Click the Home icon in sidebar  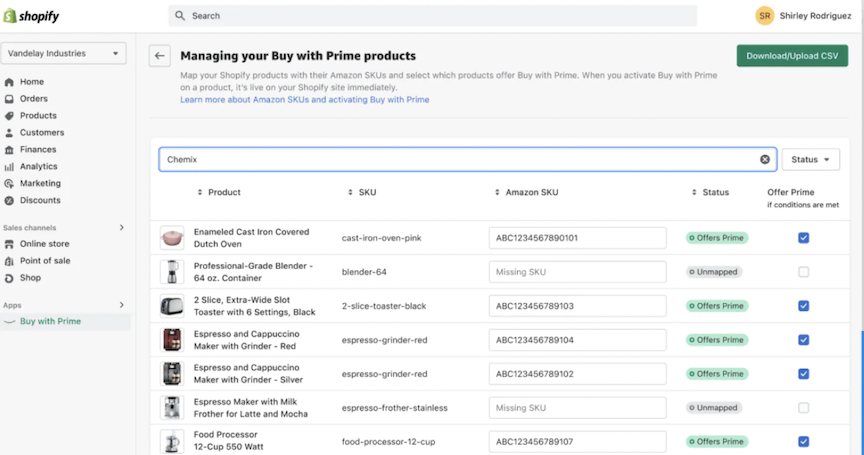pos(10,82)
